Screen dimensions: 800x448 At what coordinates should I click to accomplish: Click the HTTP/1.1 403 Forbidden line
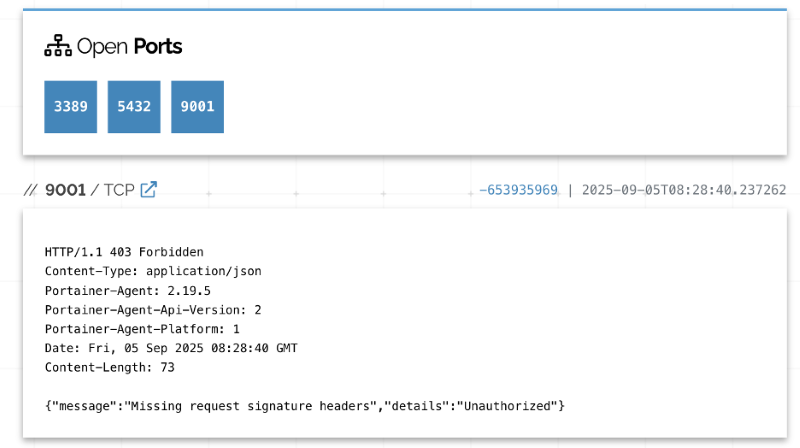pos(124,252)
